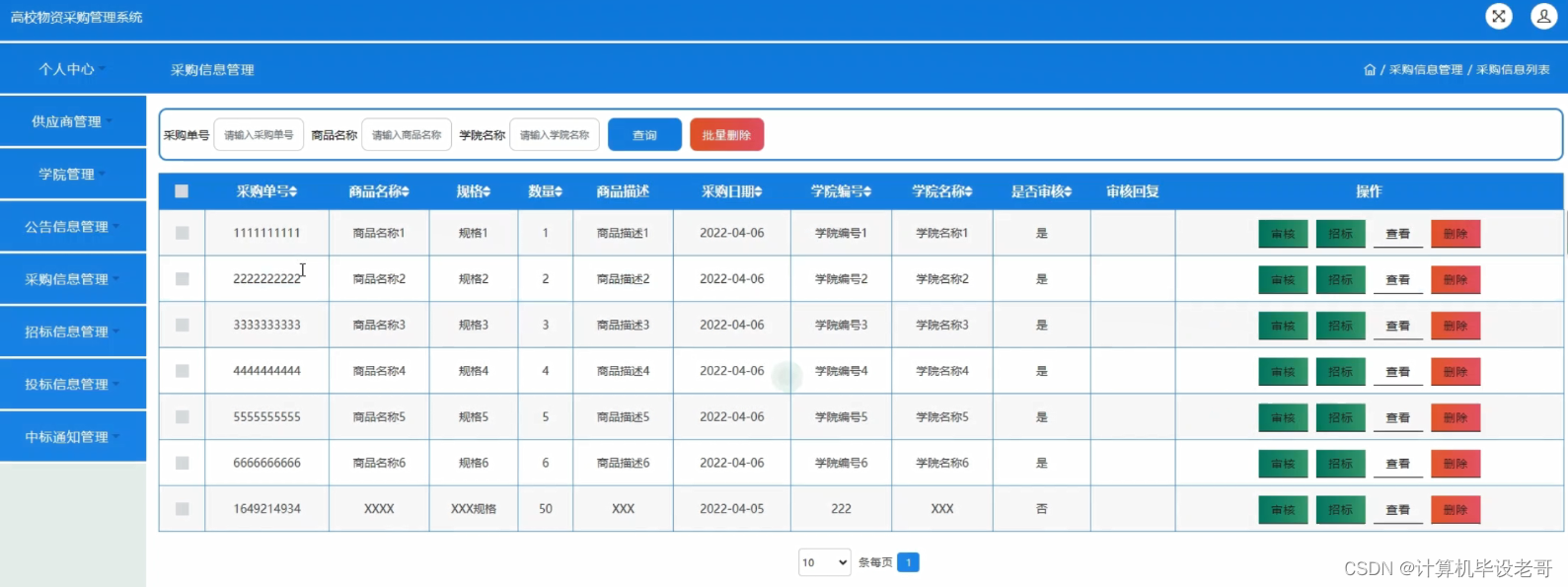Screen dimensions: 1568x587
Task: Sort by 规格 column arrows
Action: coord(486,191)
